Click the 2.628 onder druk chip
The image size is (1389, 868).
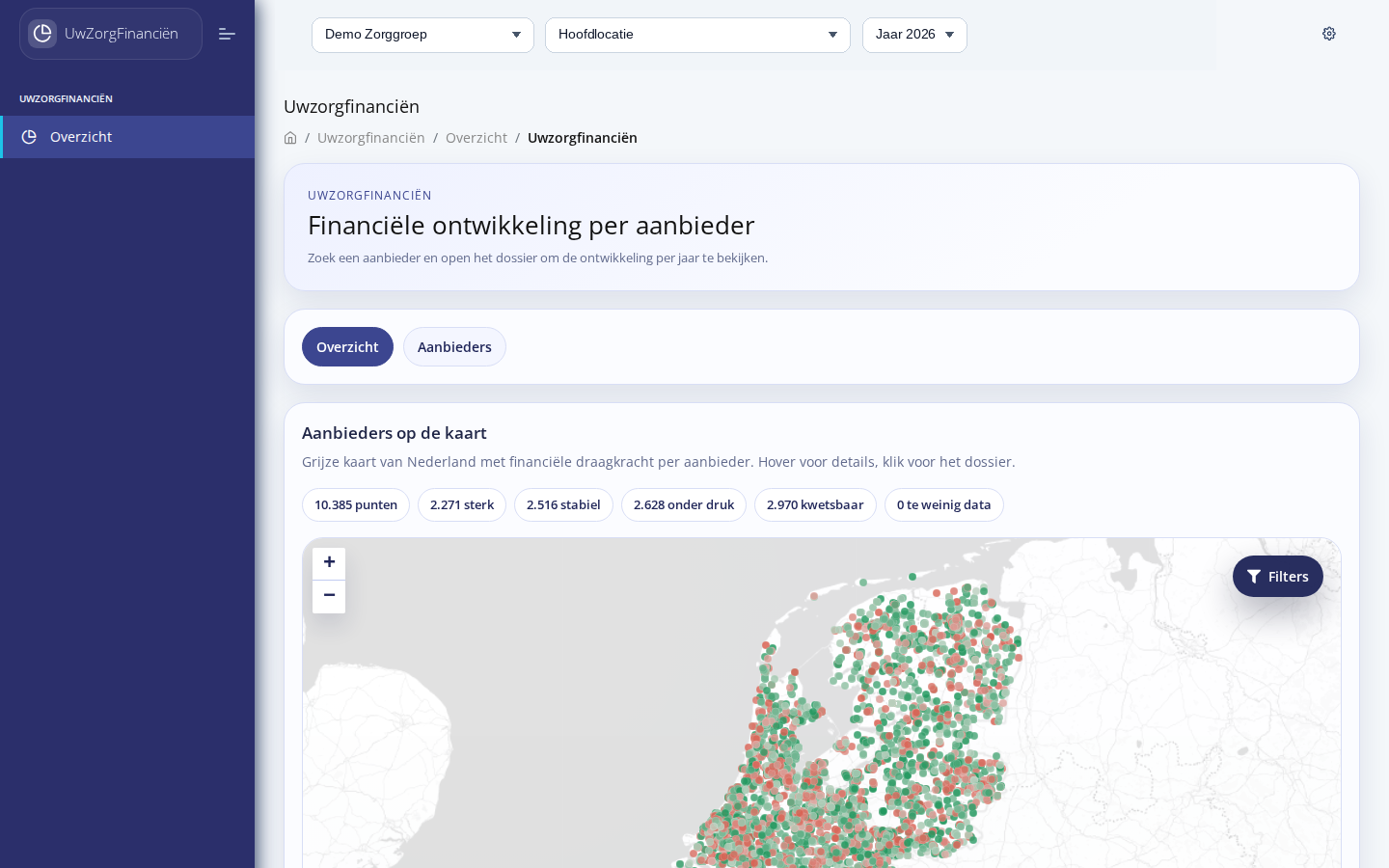pyautogui.click(x=684, y=505)
